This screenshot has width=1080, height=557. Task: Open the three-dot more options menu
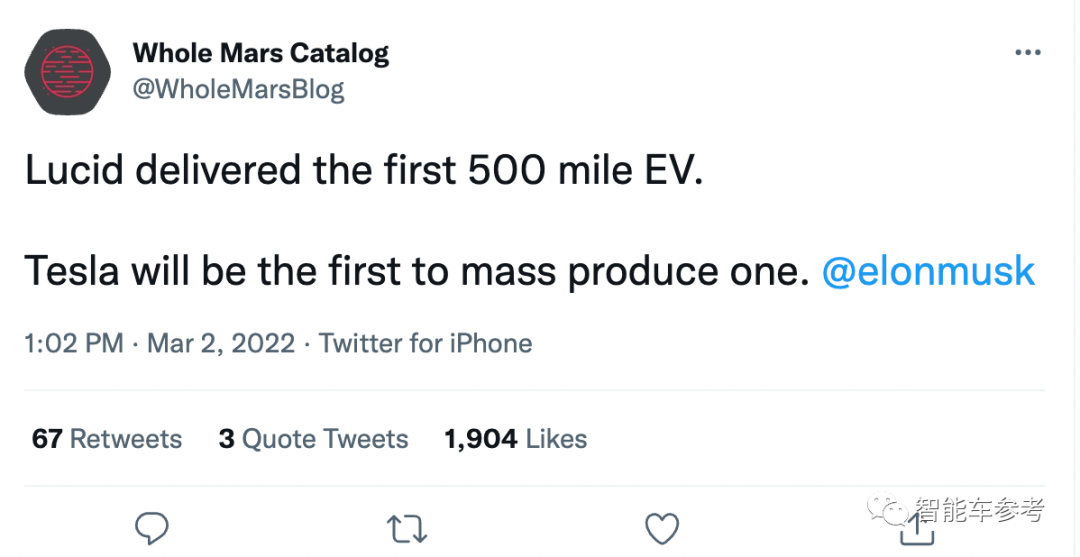tap(1028, 53)
